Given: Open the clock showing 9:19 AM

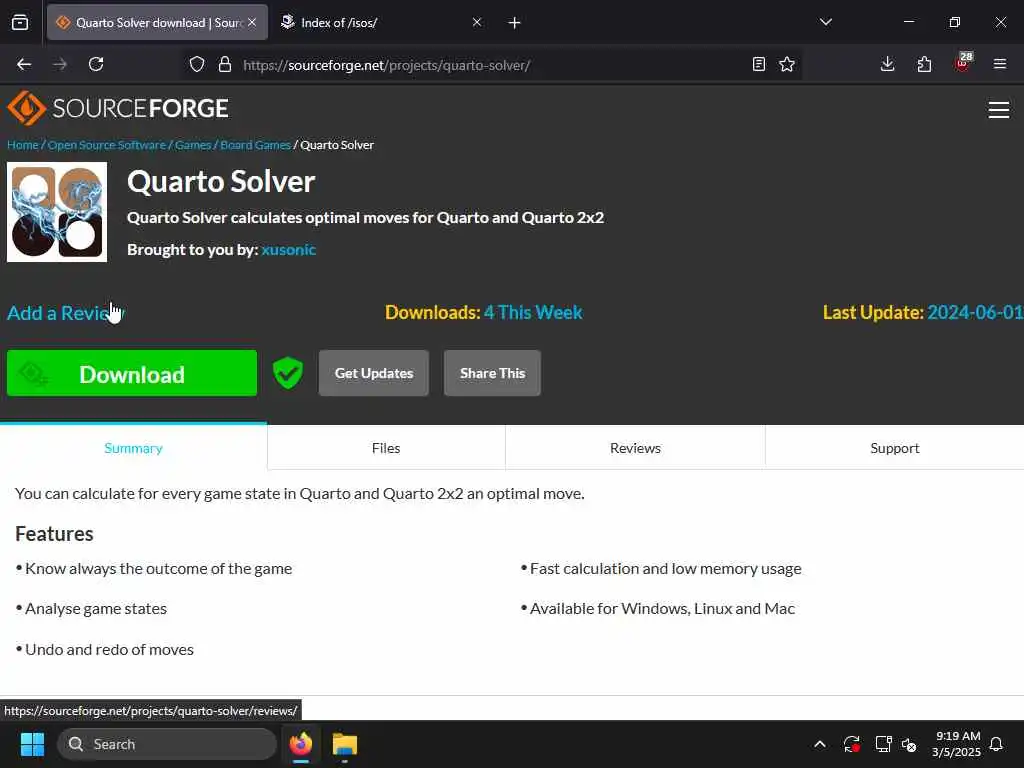Looking at the screenshot, I should tap(956, 744).
